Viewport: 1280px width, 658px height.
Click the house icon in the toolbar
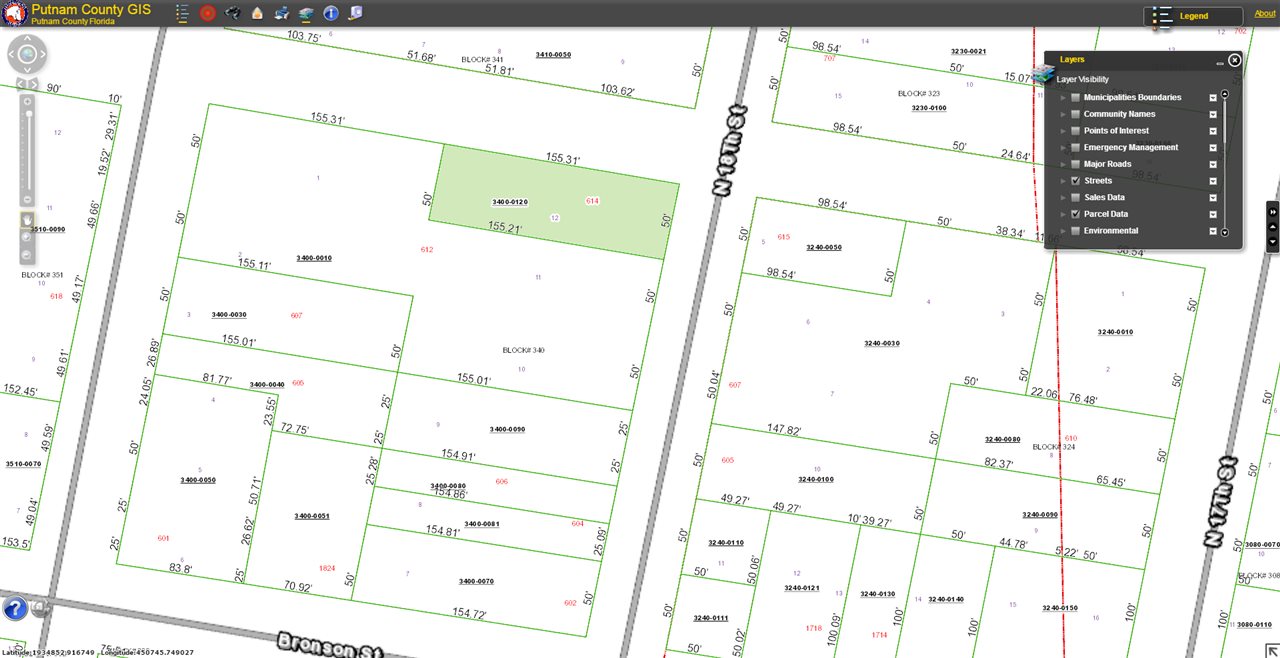click(257, 13)
